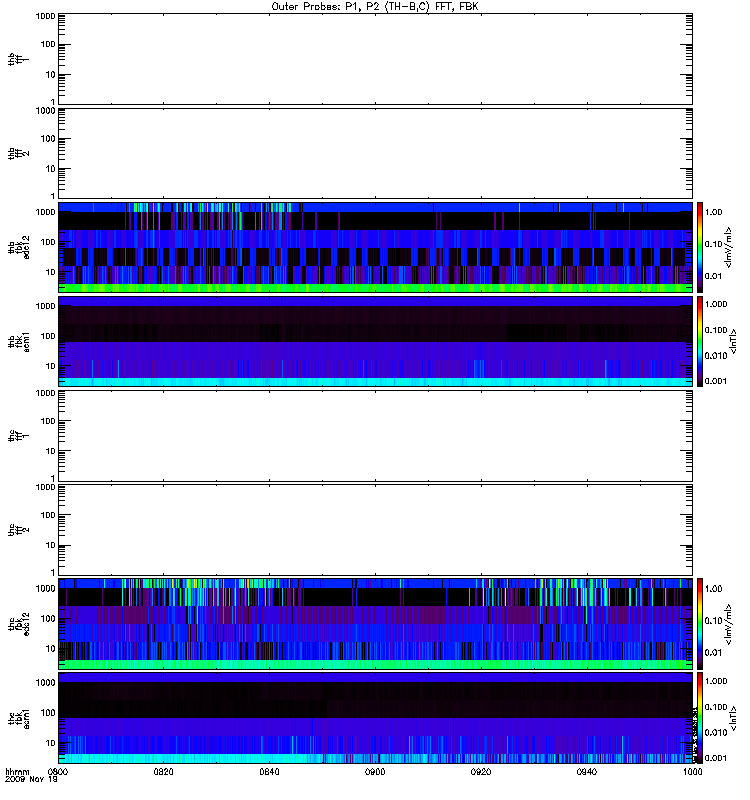Click the 0.001 tick on thc scm1 color bar
750x800 pixels.
716,758
